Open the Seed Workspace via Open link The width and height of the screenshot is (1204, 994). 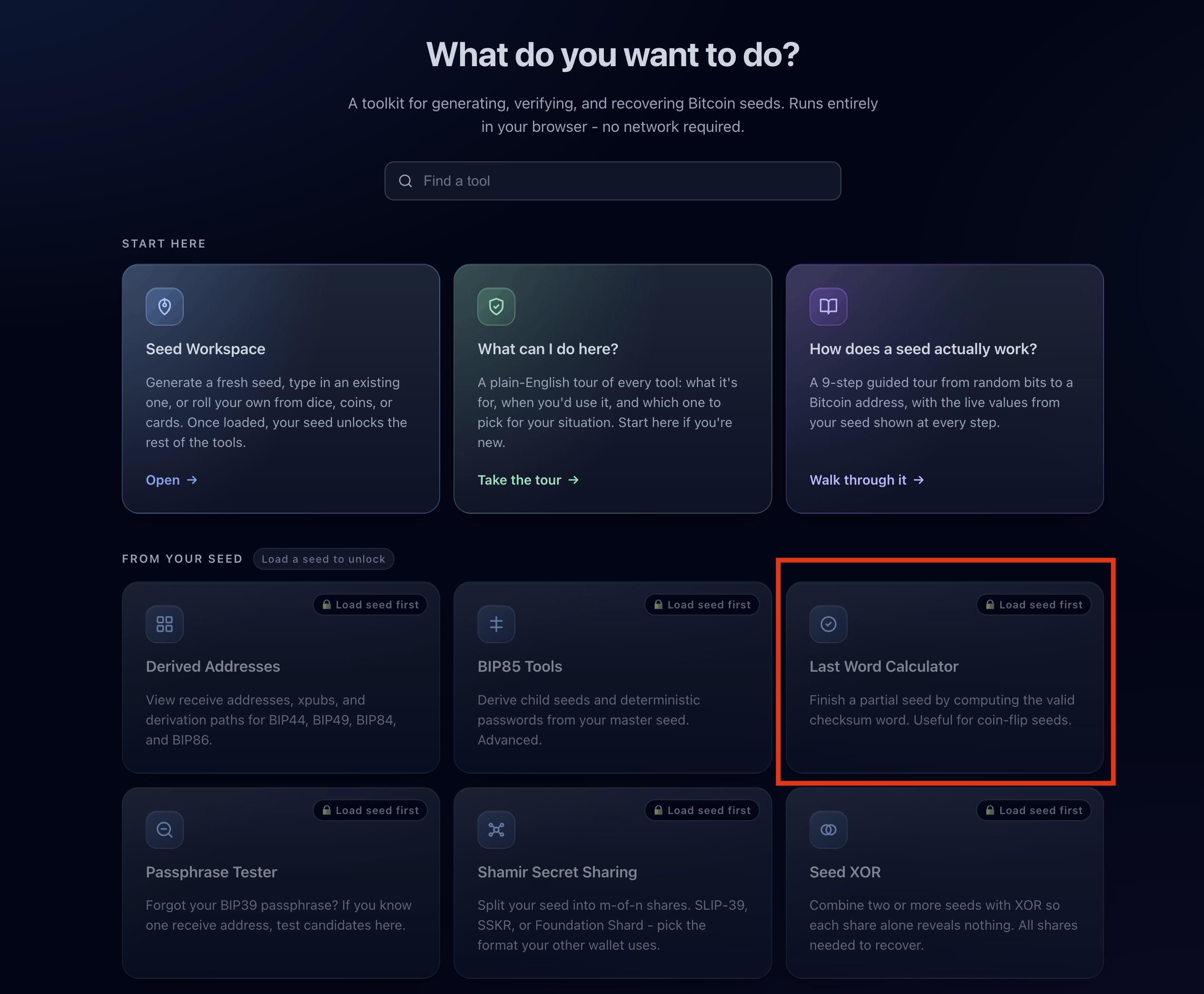pyautogui.click(x=171, y=480)
